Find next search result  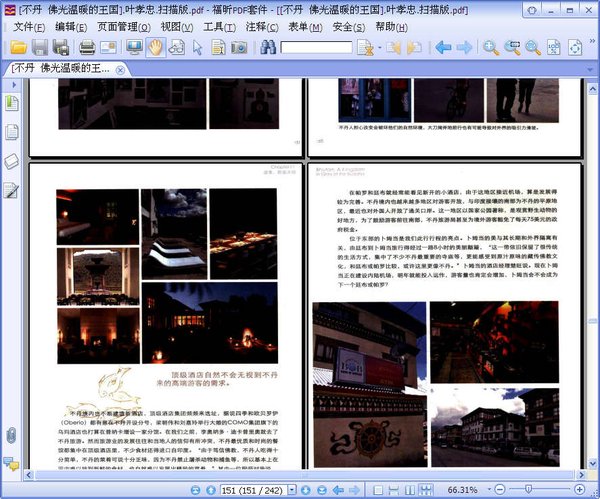click(x=414, y=47)
